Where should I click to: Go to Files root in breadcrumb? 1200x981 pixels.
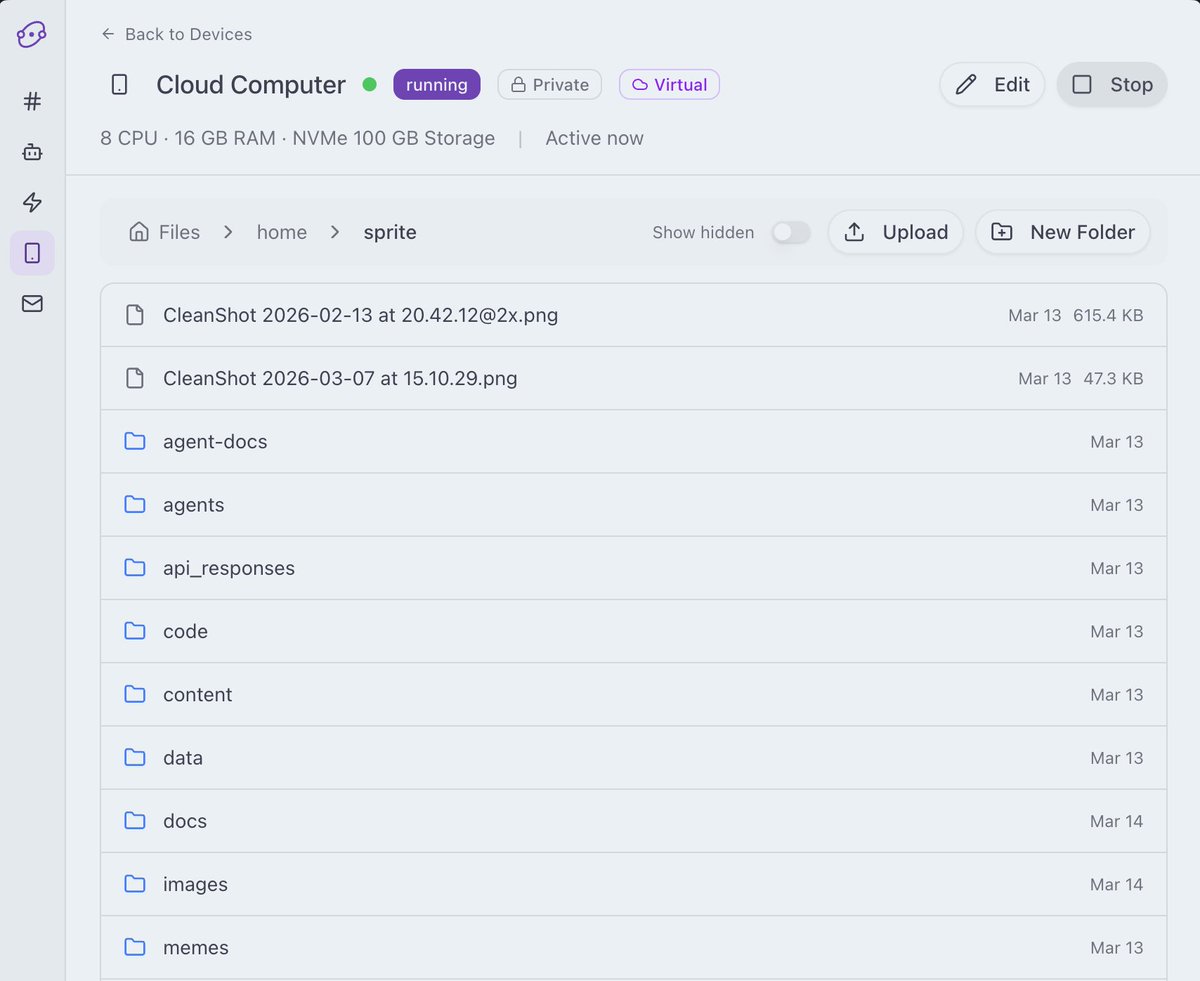(180, 232)
